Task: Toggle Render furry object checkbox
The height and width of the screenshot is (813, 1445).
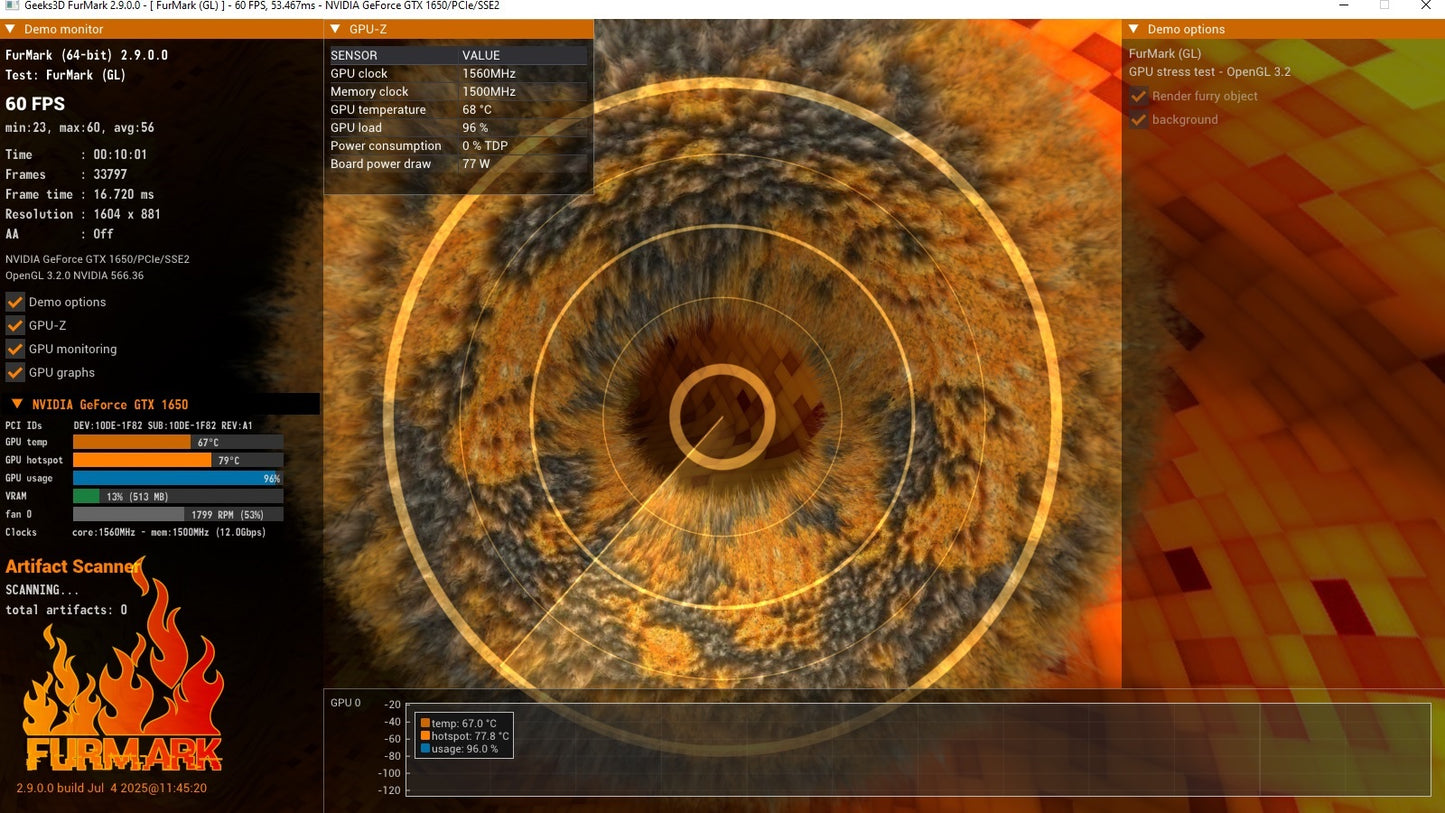Action: click(1138, 96)
